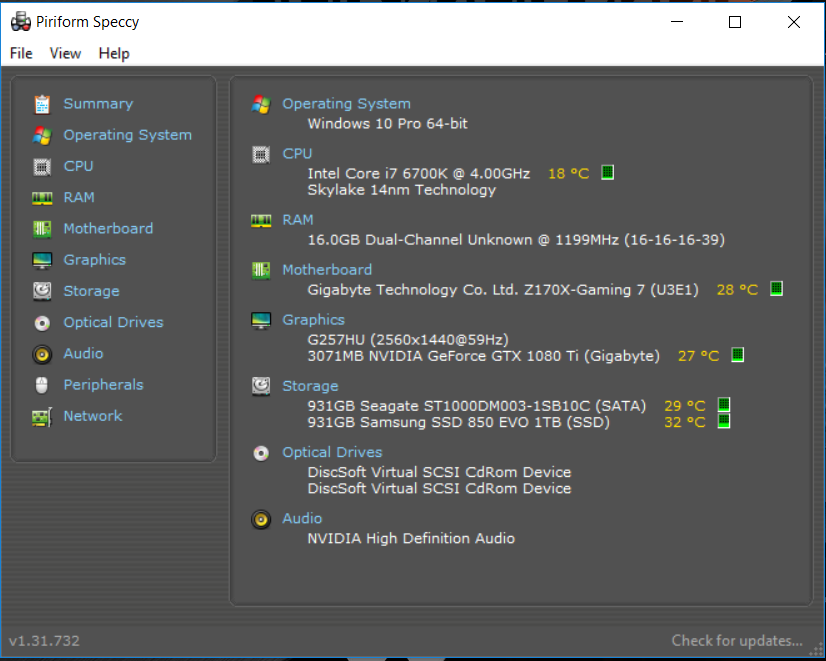Screen dimensions: 826x661
Task: Click the Seagate temperature value 29 °C
Action: tap(685, 406)
